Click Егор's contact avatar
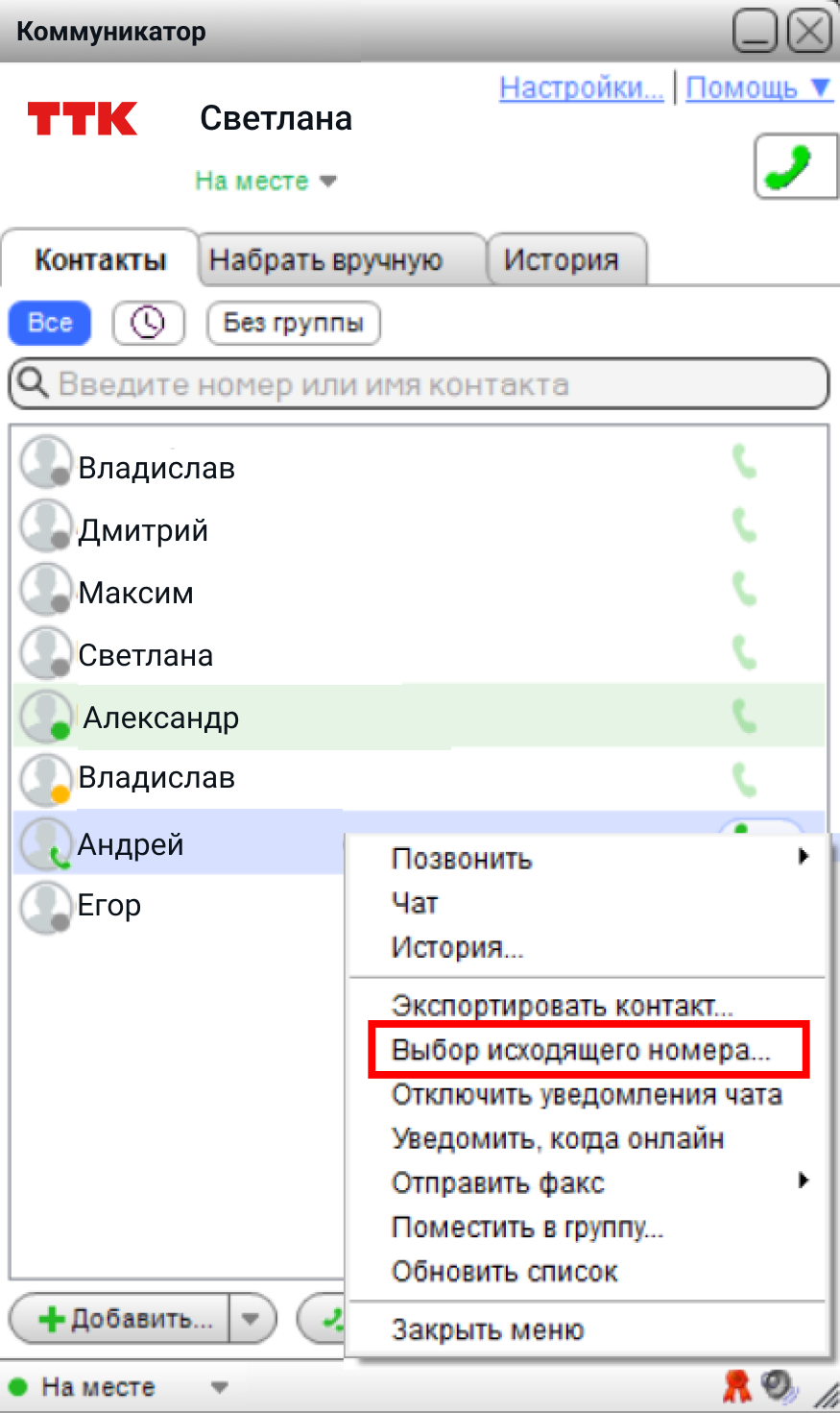 coord(45,906)
